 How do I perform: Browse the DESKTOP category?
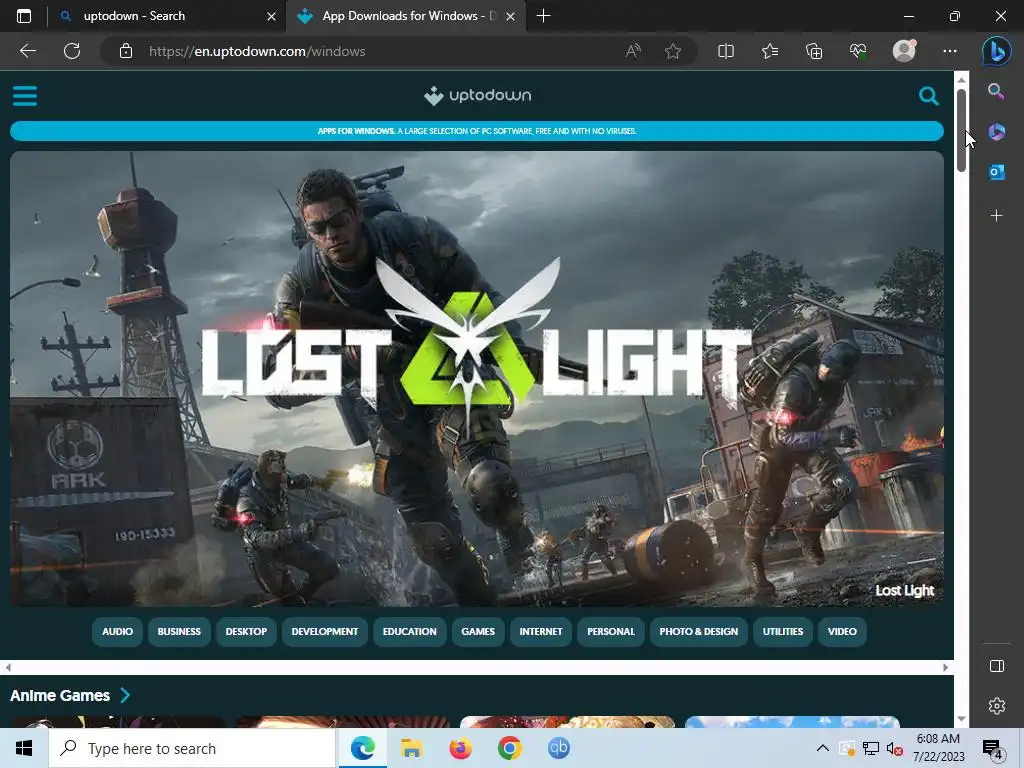[x=246, y=632]
